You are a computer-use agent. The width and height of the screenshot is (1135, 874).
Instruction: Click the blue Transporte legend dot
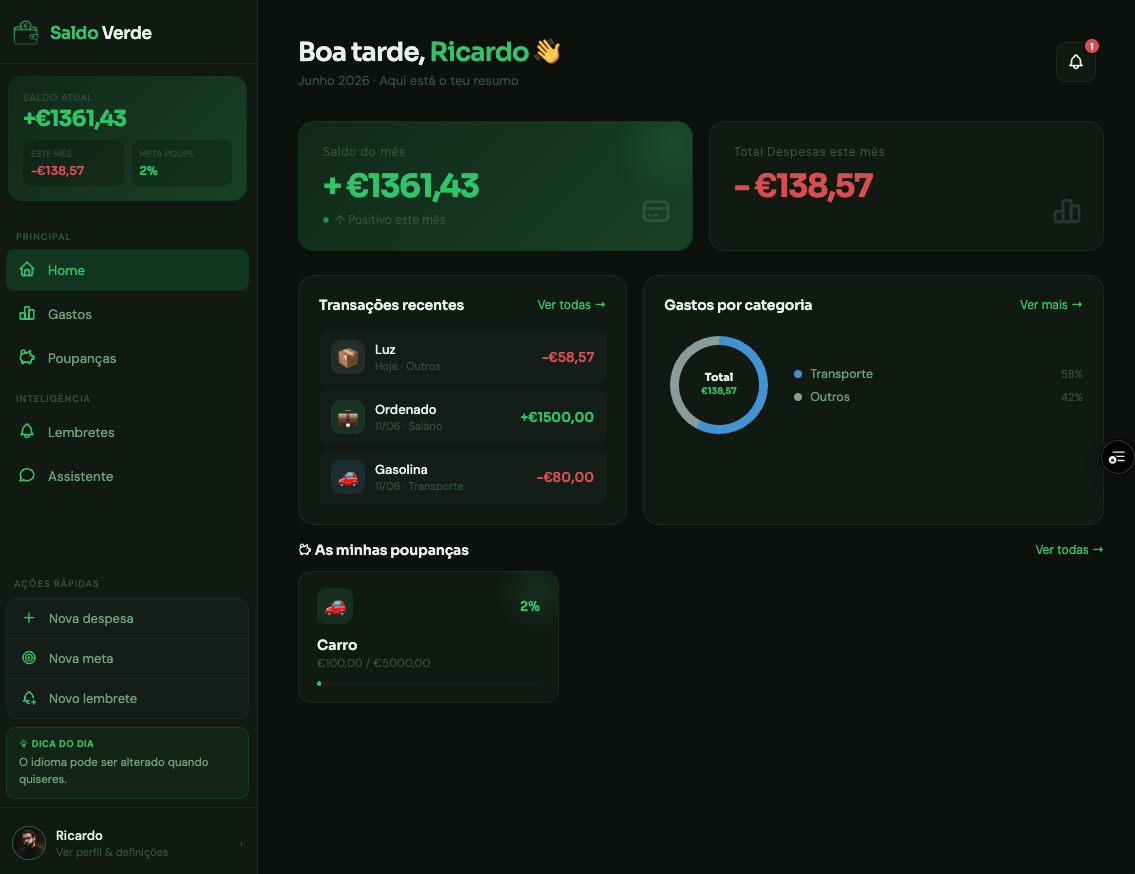798,374
